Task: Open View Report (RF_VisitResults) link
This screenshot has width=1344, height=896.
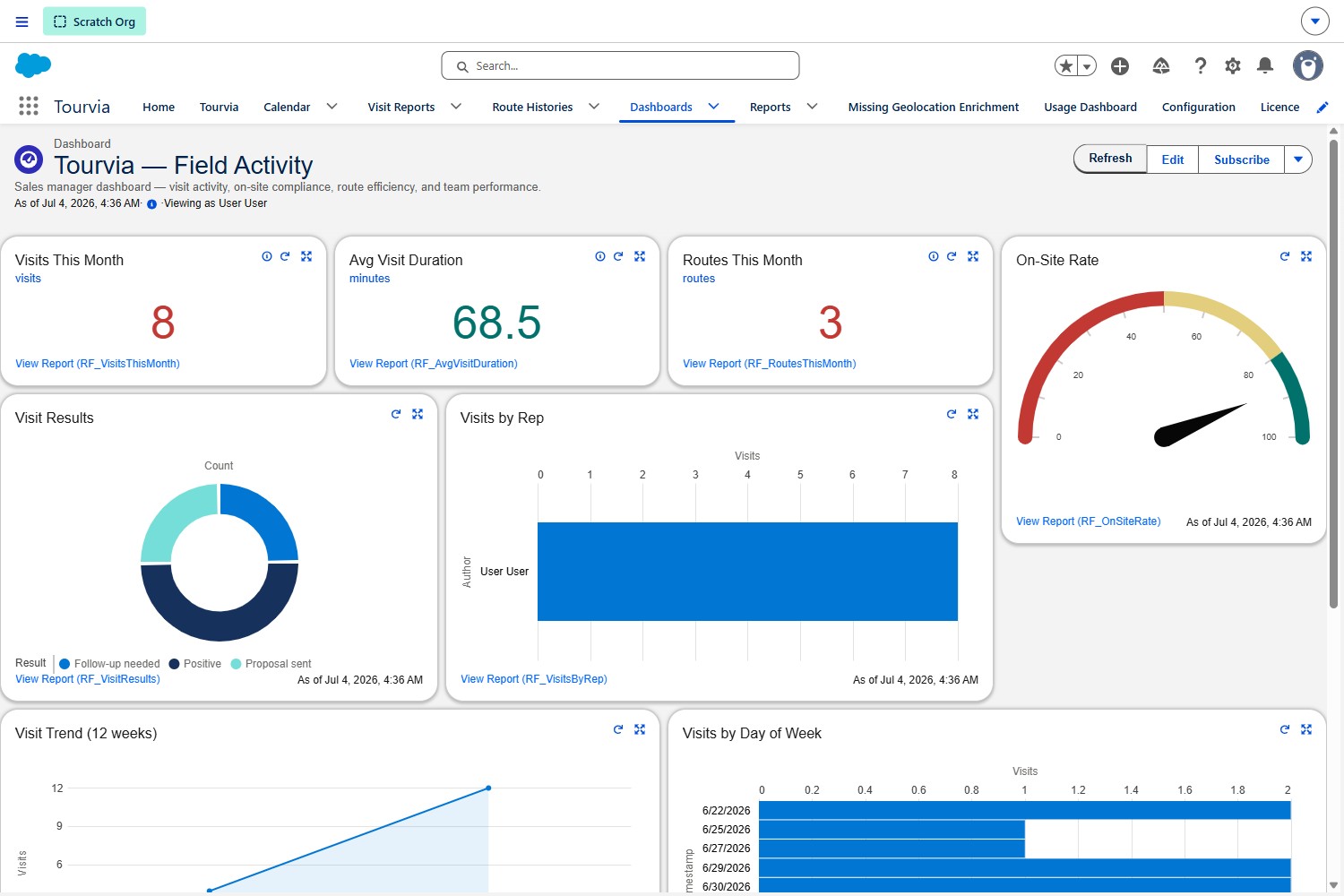Action: [88, 679]
